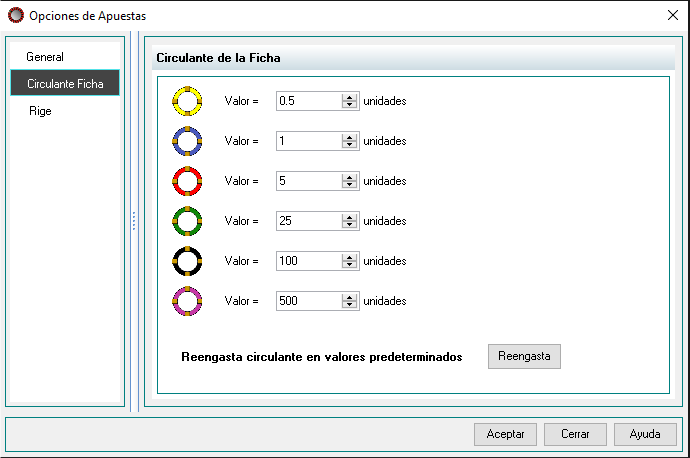Image resolution: width=690 pixels, height=458 pixels.
Task: Increase the black chip value of 100
Action: click(349, 257)
